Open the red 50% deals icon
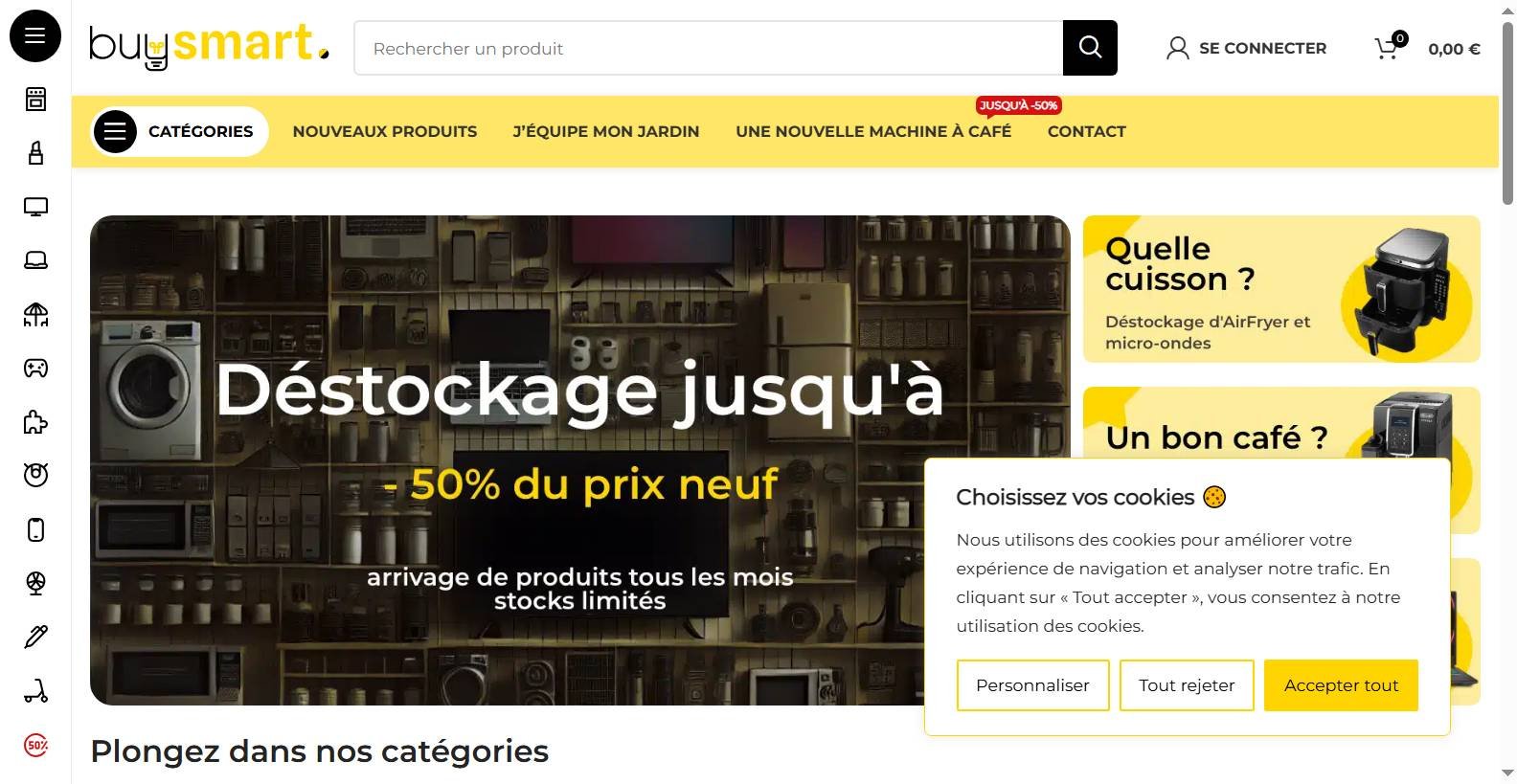The width and height of the screenshot is (1517, 784). pyautogui.click(x=35, y=745)
